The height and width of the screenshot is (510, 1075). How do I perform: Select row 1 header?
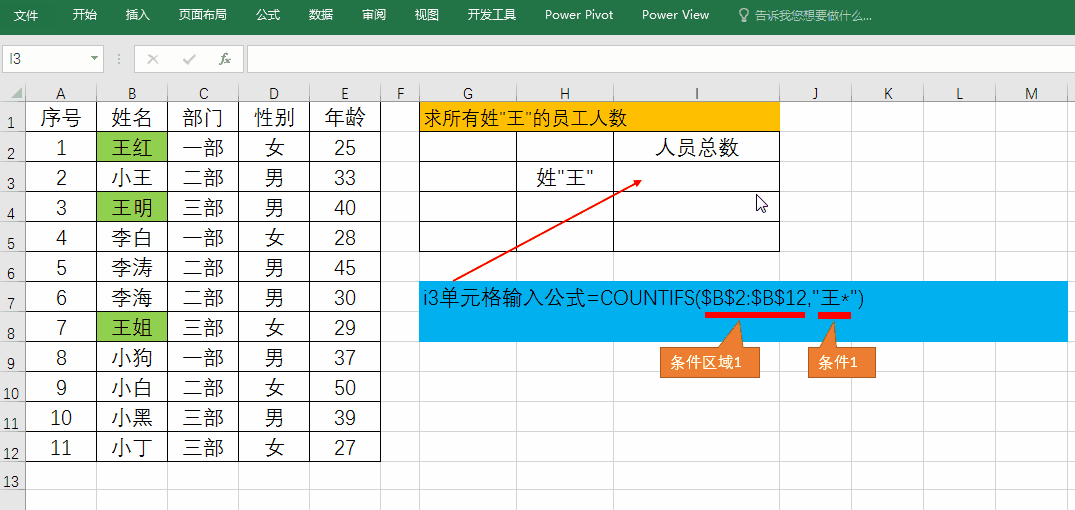12,118
